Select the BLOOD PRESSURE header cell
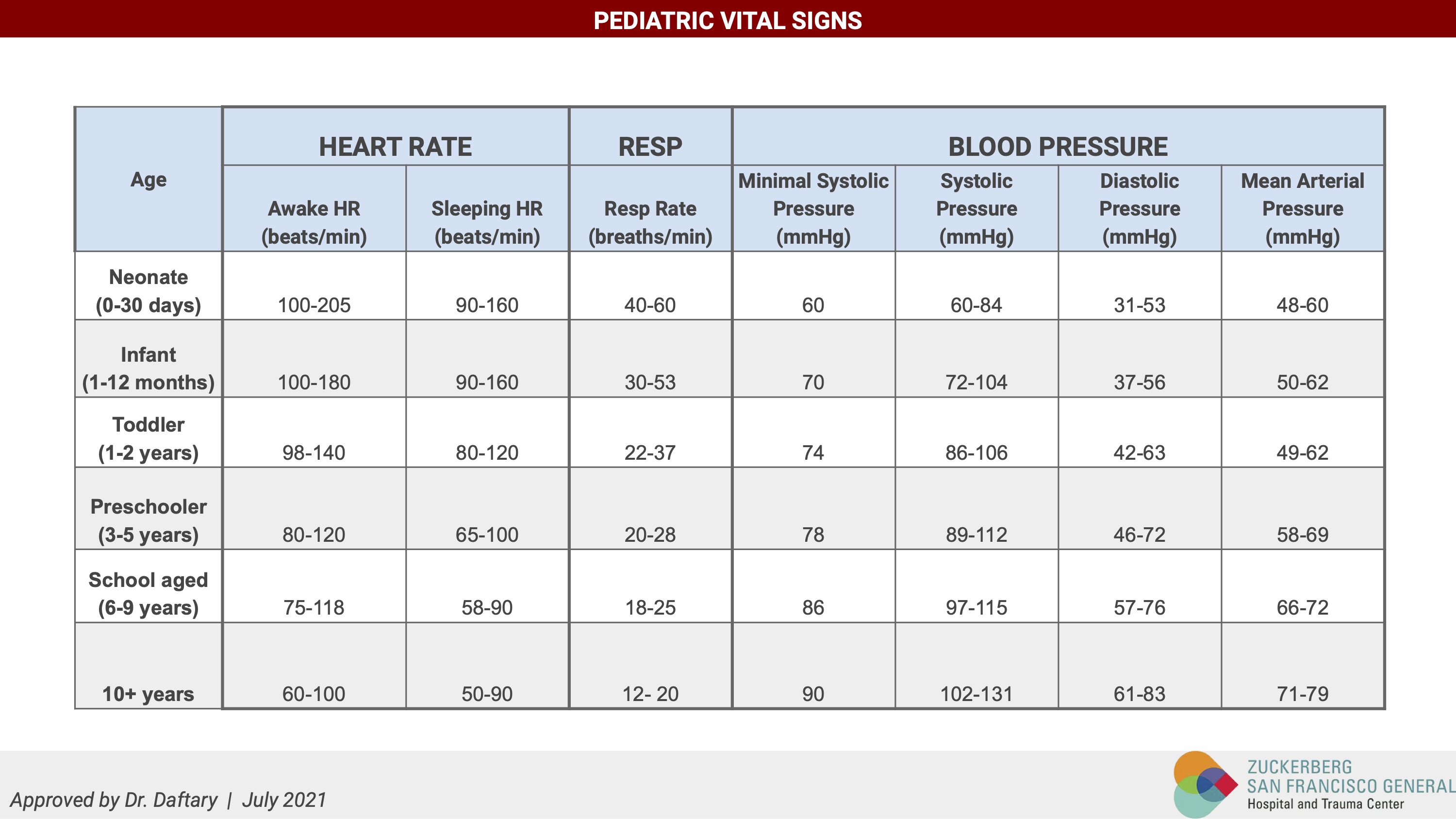This screenshot has width=1456, height=819. point(1058,147)
